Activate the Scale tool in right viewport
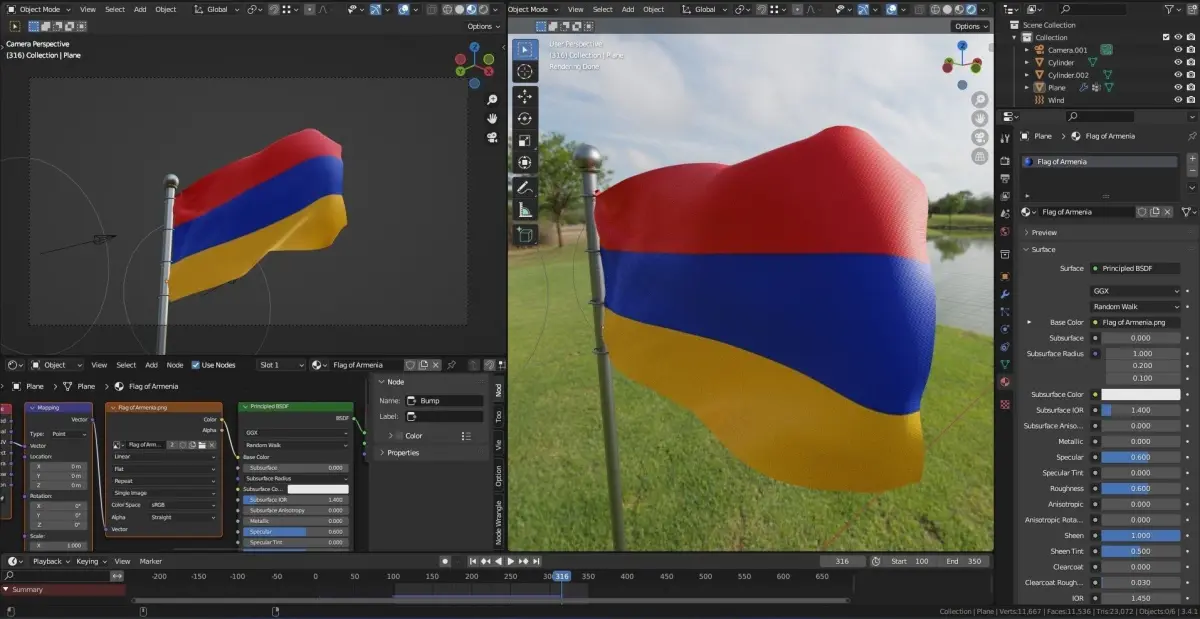This screenshot has height=619, width=1200. tap(525, 141)
